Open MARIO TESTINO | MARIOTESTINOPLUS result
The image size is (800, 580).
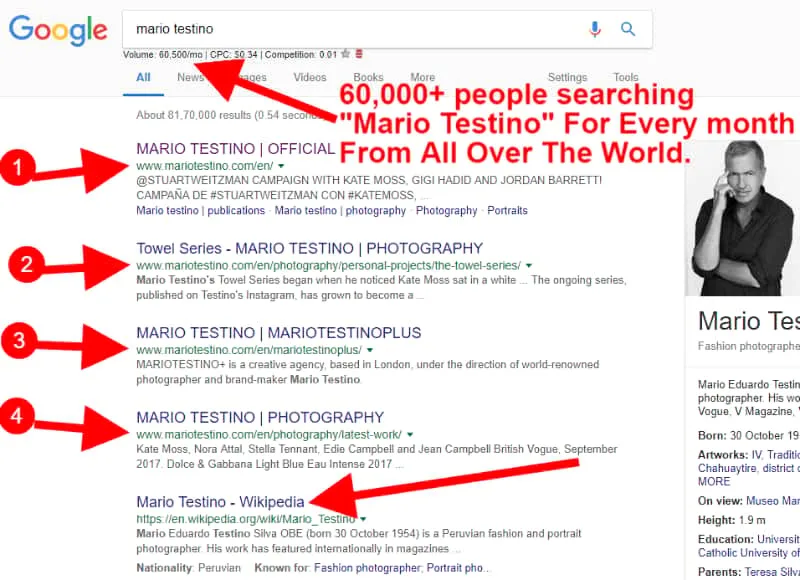coord(279,333)
